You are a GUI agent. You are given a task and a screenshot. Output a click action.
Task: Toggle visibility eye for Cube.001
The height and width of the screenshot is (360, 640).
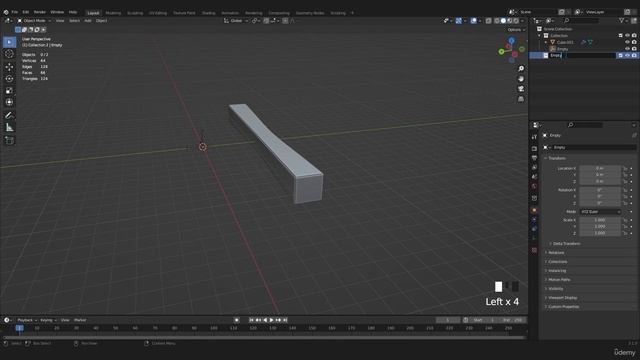(x=627, y=42)
